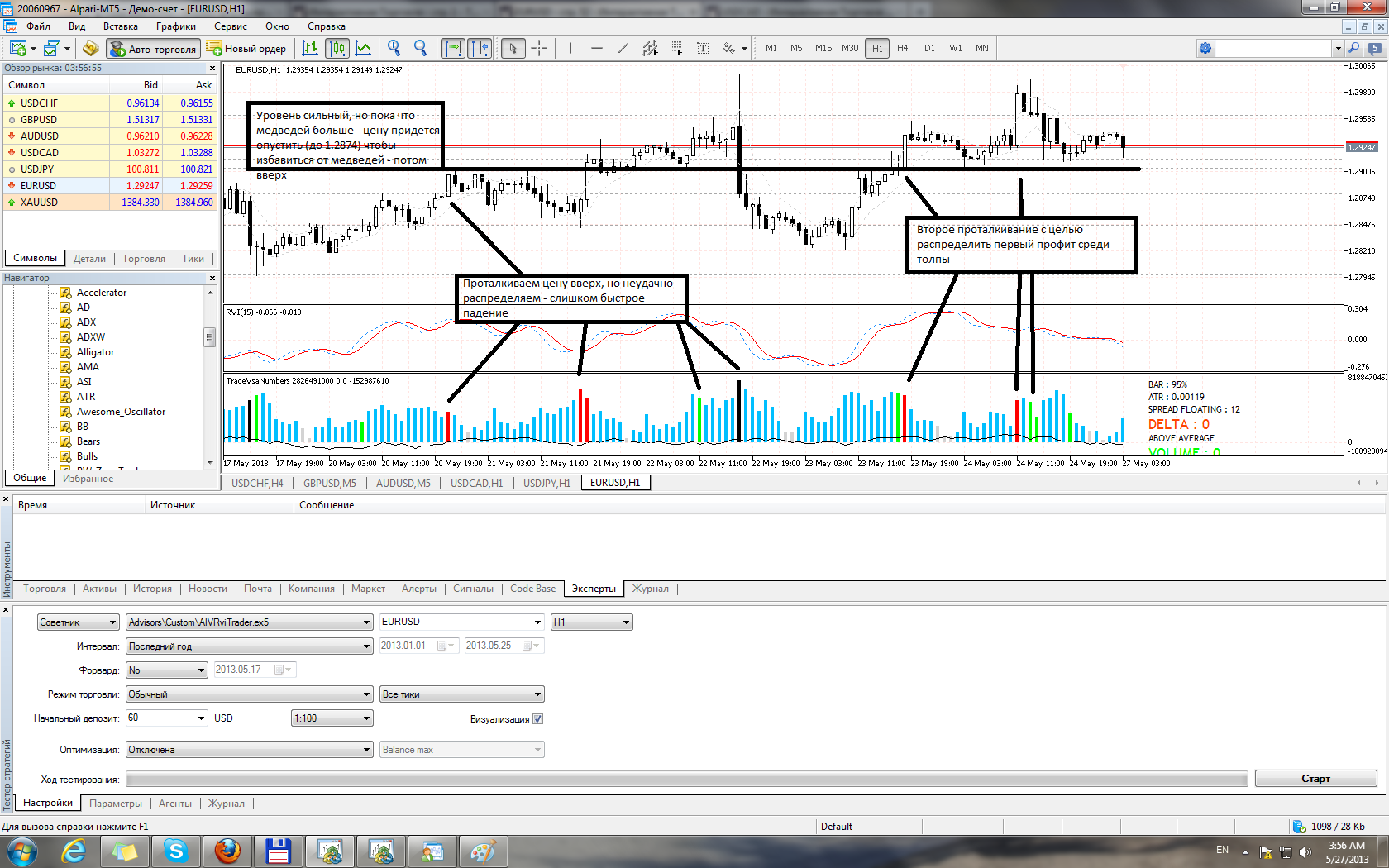Click the Новый ордер button
This screenshot has height=868, width=1389.
pos(246,49)
